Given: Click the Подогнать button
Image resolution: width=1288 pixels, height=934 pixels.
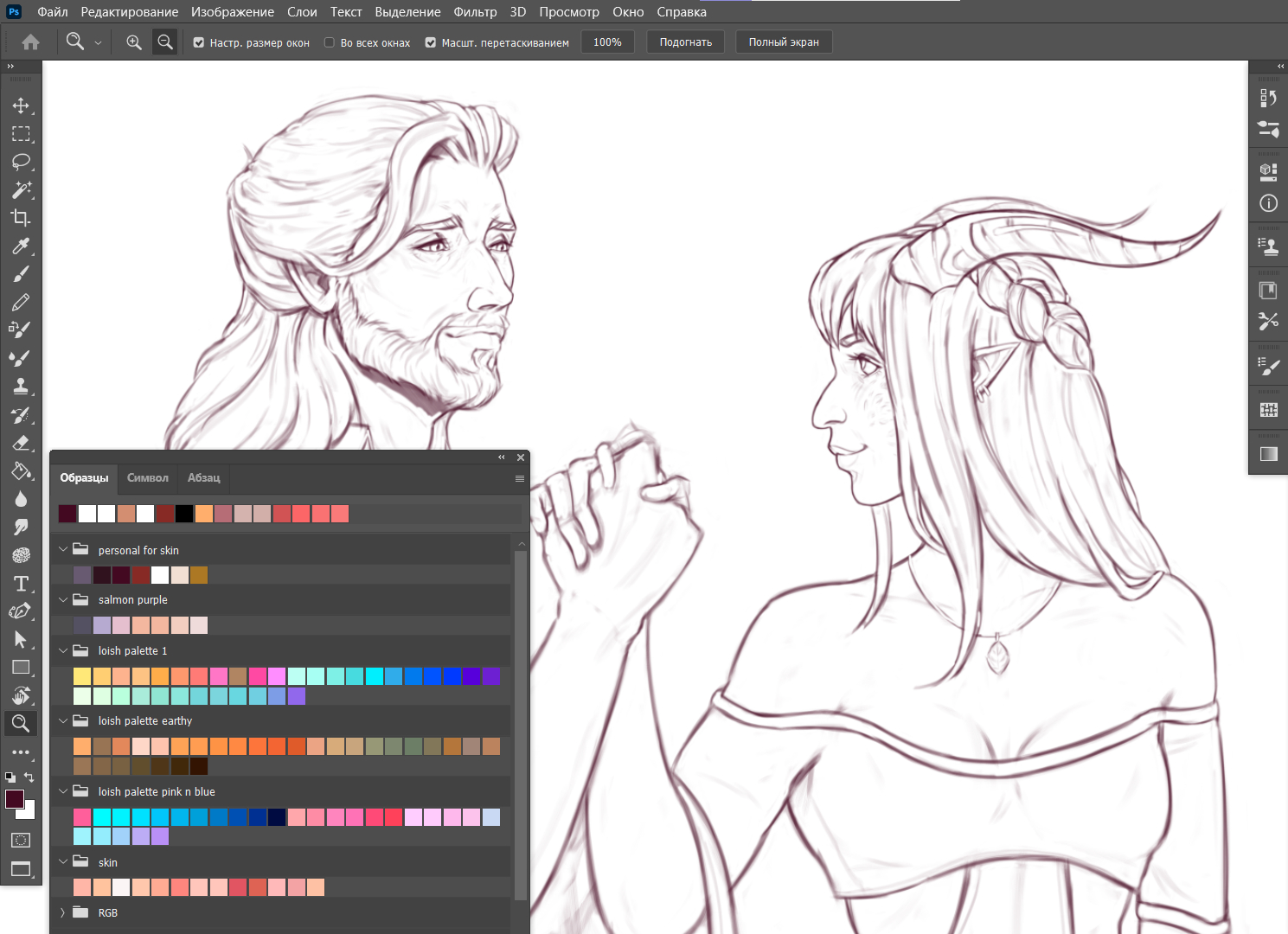Looking at the screenshot, I should tap(685, 42).
